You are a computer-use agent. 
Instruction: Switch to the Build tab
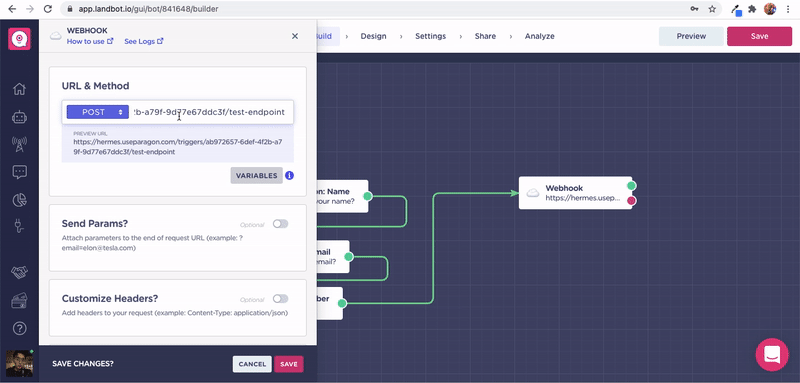327,36
